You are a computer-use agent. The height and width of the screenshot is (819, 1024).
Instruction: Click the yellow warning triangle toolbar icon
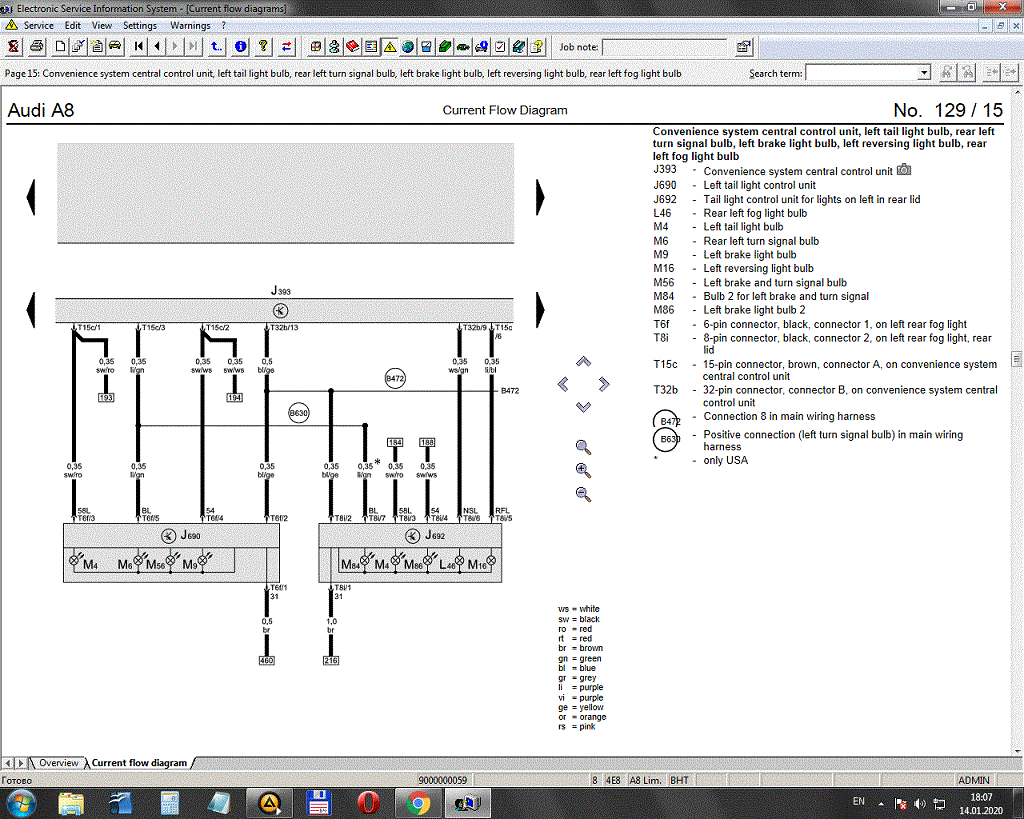coord(389,46)
